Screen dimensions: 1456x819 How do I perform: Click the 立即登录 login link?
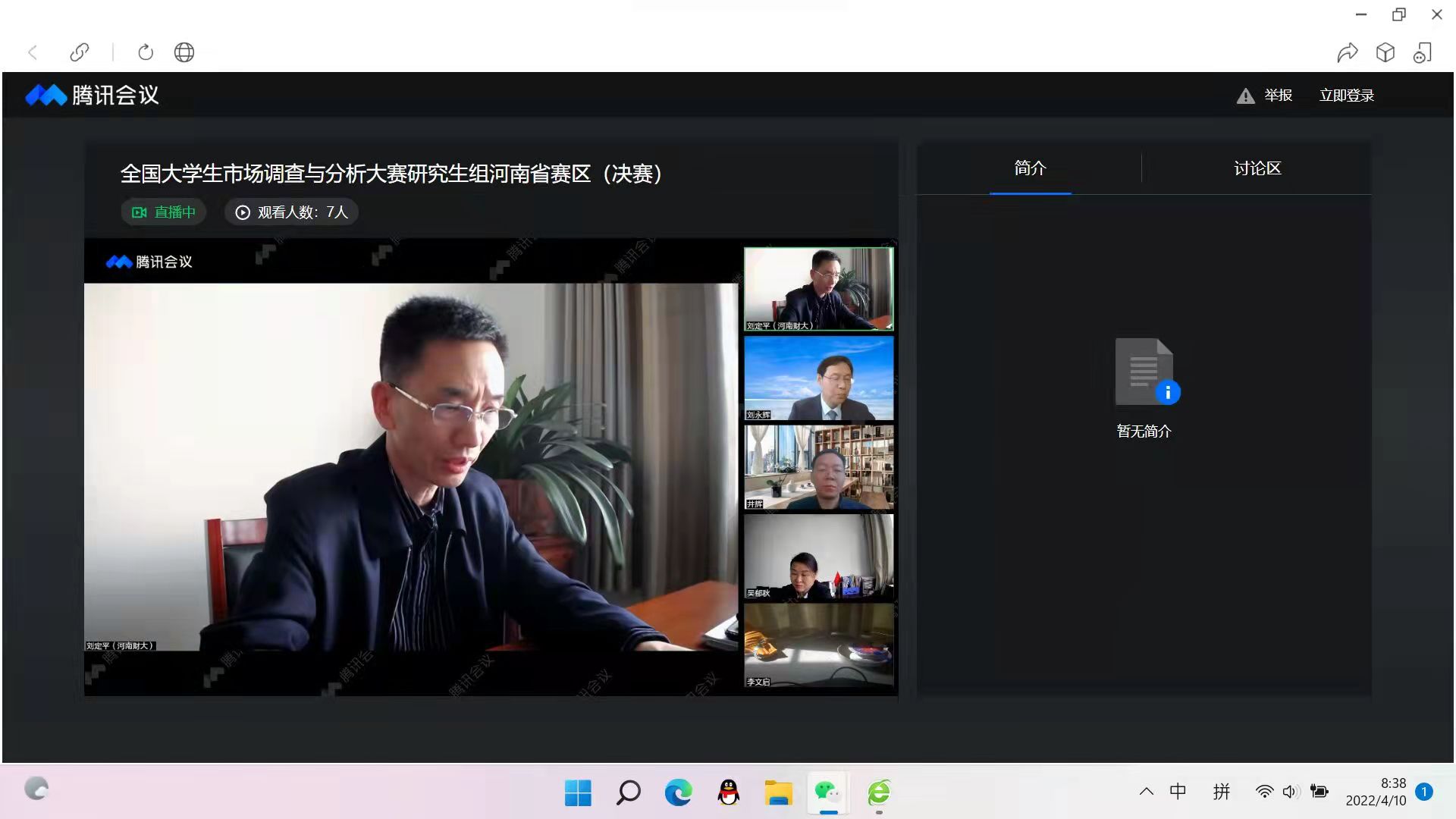(1346, 96)
